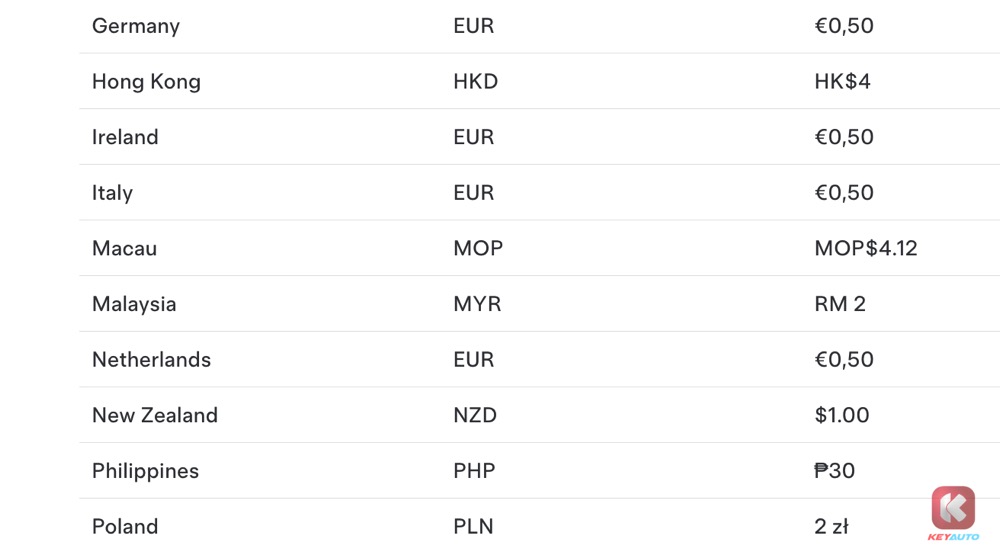This screenshot has height=552, width=1000.
Task: Click the HK$4 amount
Action: click(x=842, y=82)
